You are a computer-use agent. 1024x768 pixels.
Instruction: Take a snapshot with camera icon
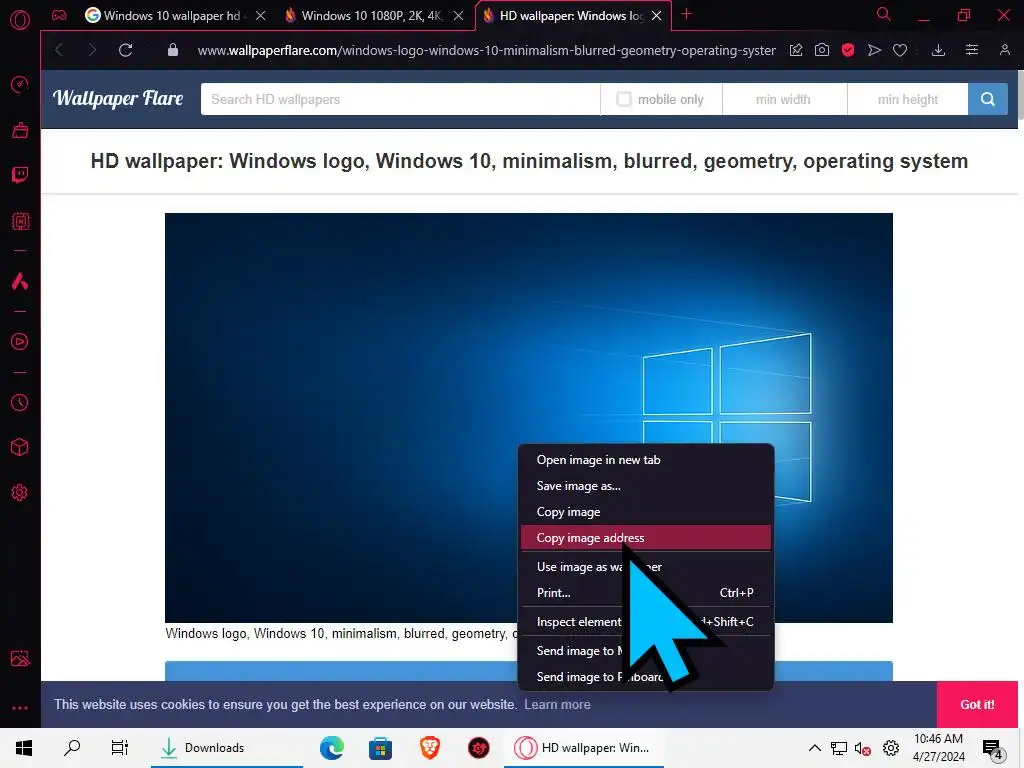tap(822, 50)
